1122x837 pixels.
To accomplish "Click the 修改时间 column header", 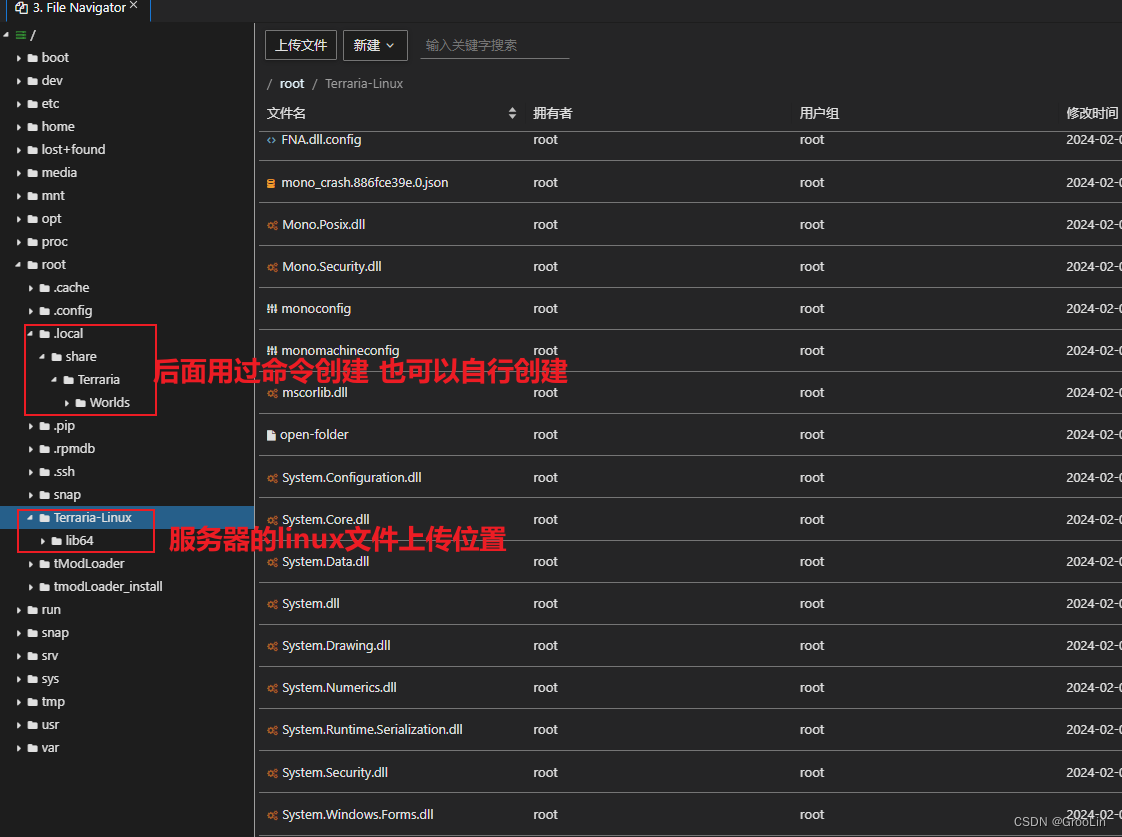I will pos(1092,114).
